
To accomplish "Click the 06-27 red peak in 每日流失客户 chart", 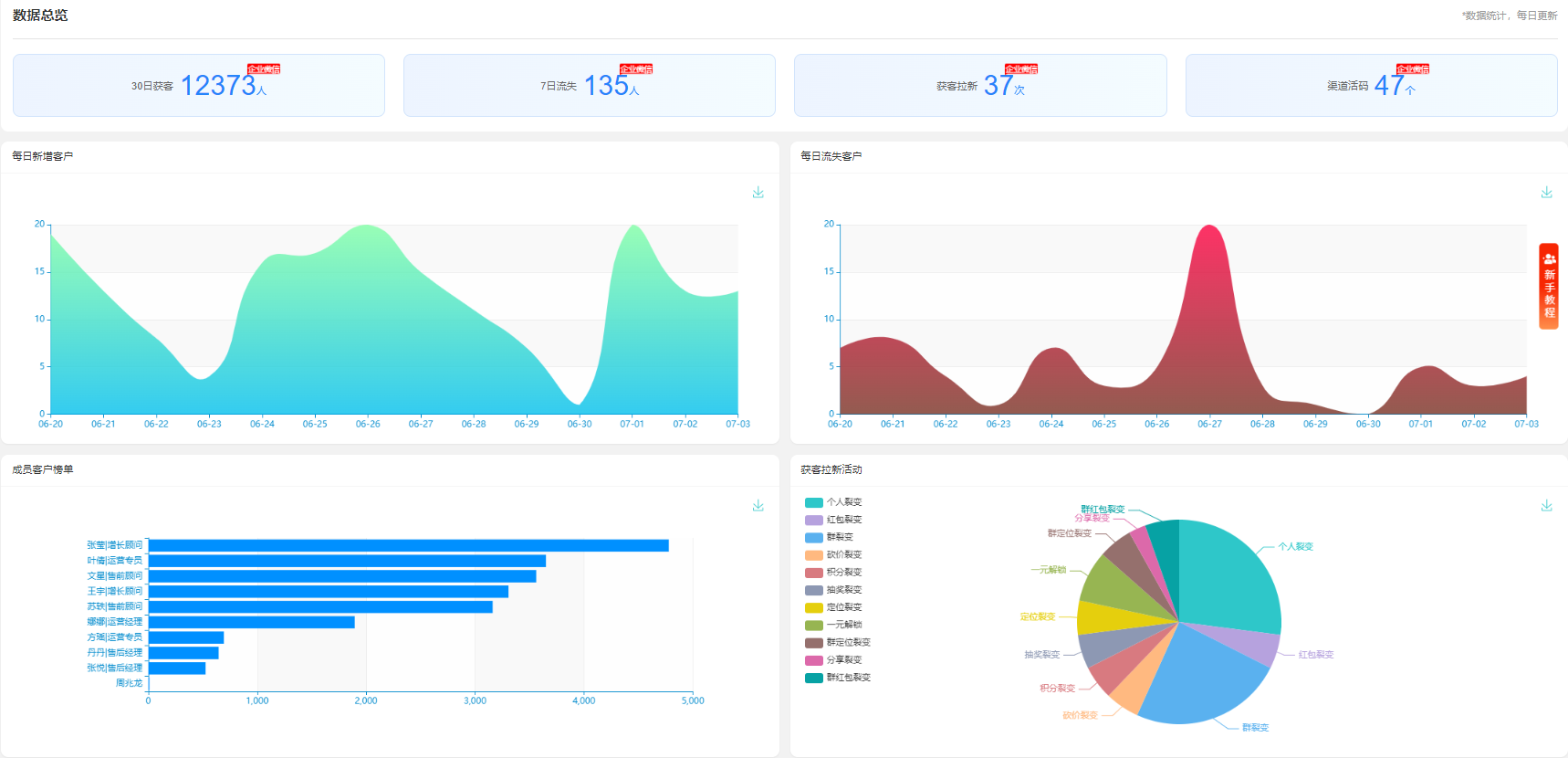I will click(1209, 226).
